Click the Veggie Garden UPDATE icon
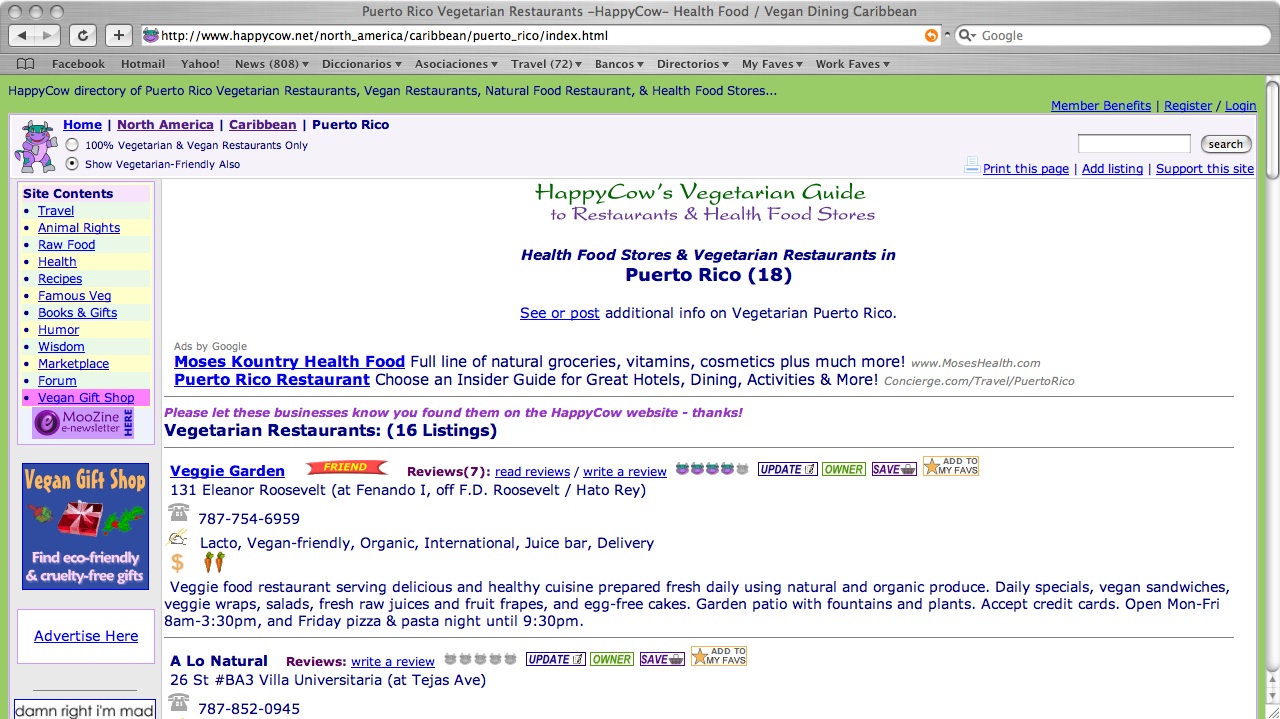The width and height of the screenshot is (1280, 719). click(788, 469)
